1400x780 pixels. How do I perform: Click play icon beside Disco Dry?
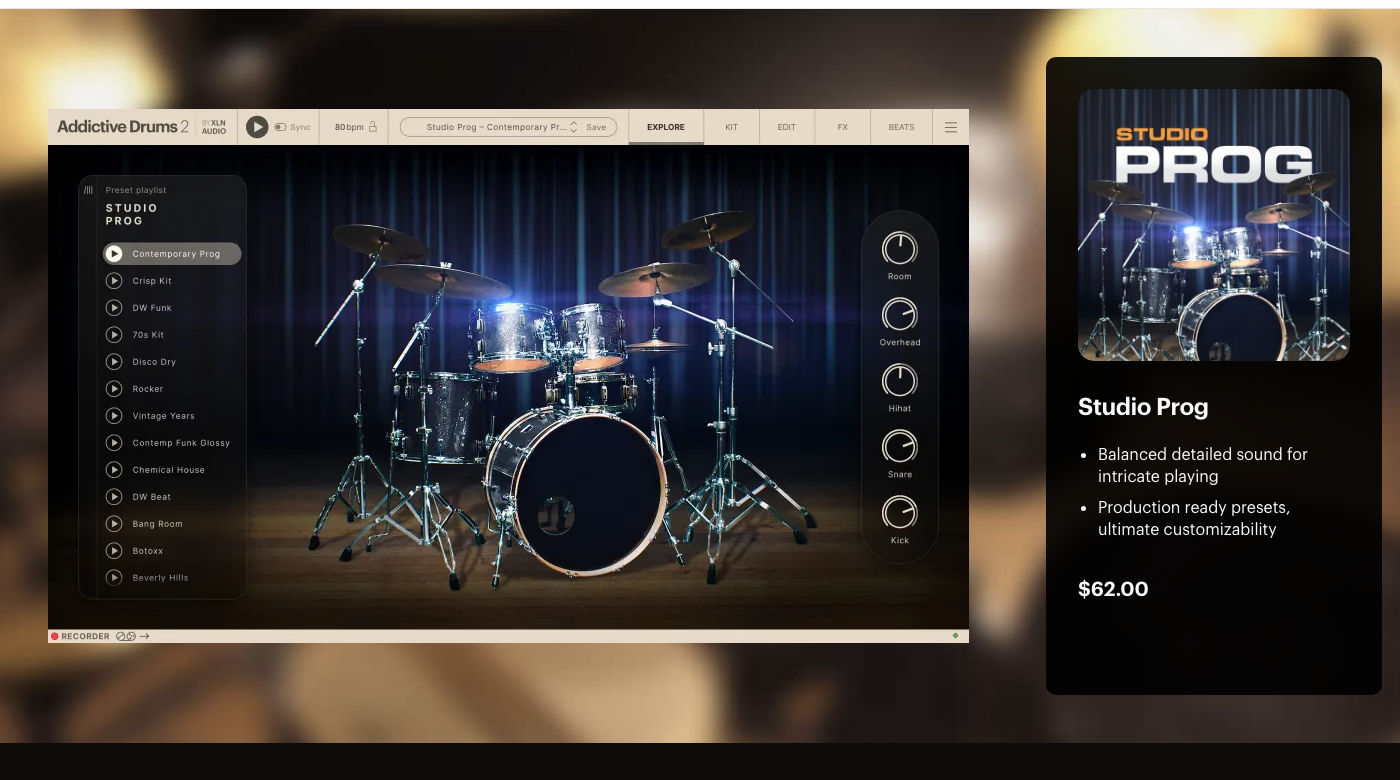tap(114, 362)
